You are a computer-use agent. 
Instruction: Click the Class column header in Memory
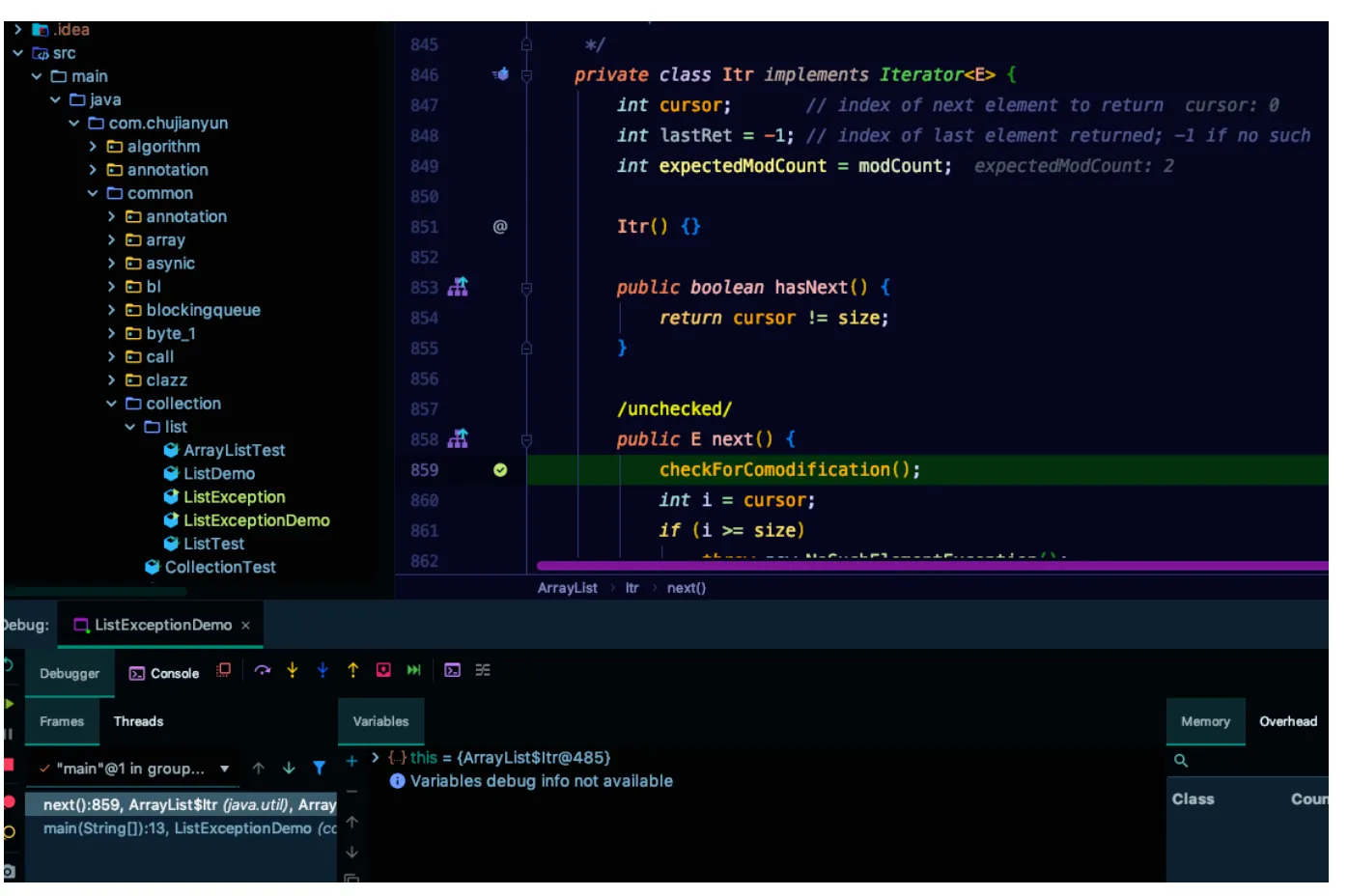[x=1194, y=799]
